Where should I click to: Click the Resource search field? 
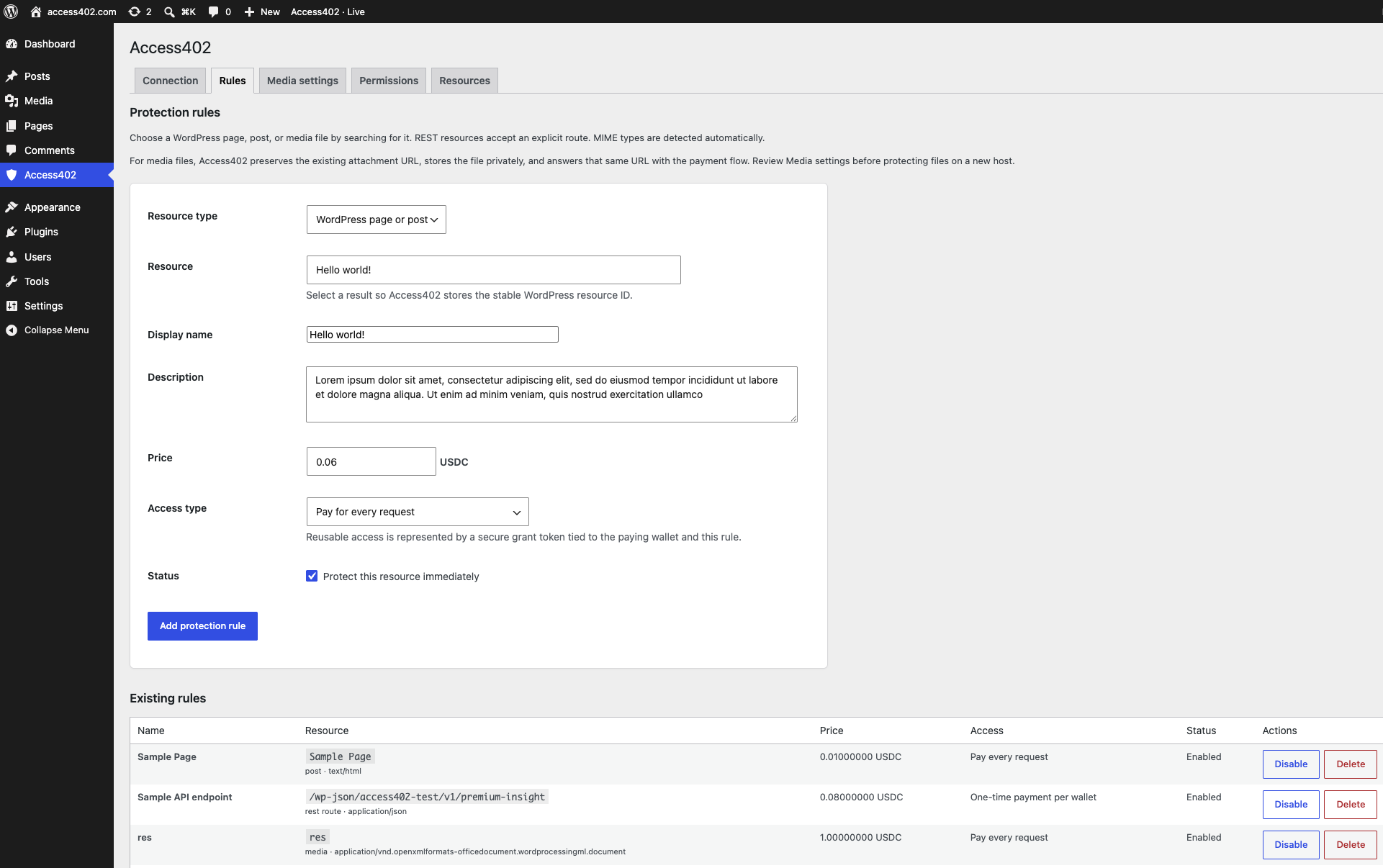[x=493, y=270]
